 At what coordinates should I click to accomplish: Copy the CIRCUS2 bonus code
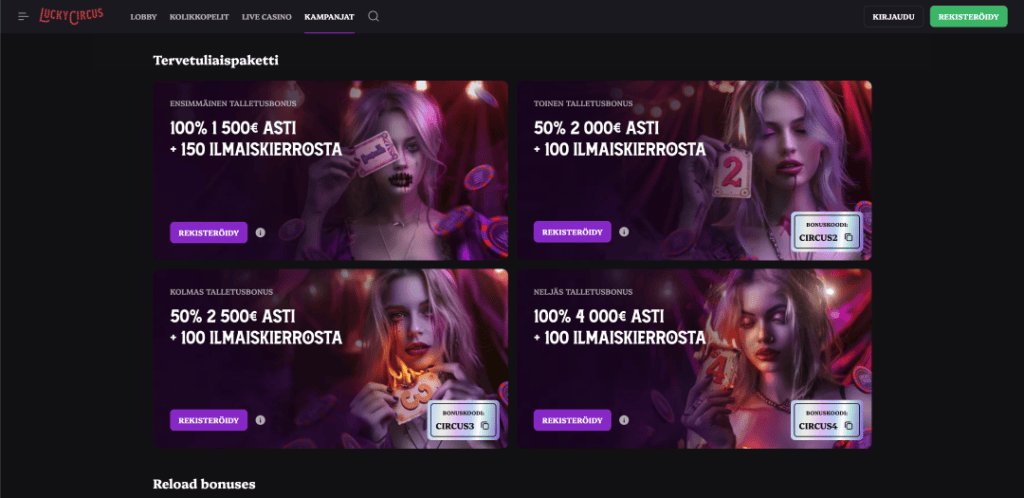(848, 238)
